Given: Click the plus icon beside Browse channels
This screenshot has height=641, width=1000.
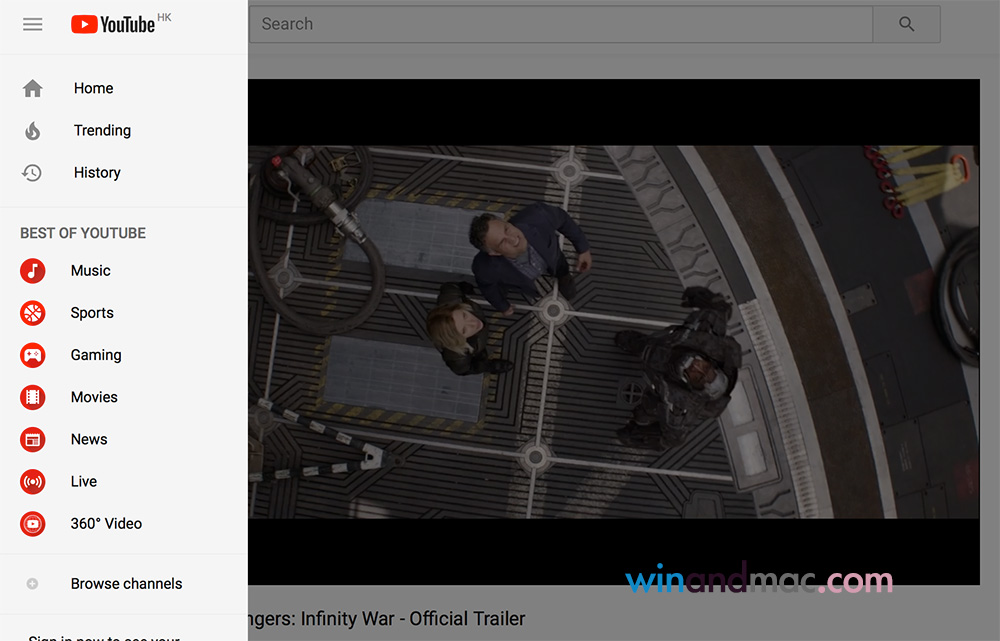Looking at the screenshot, I should click(x=33, y=584).
